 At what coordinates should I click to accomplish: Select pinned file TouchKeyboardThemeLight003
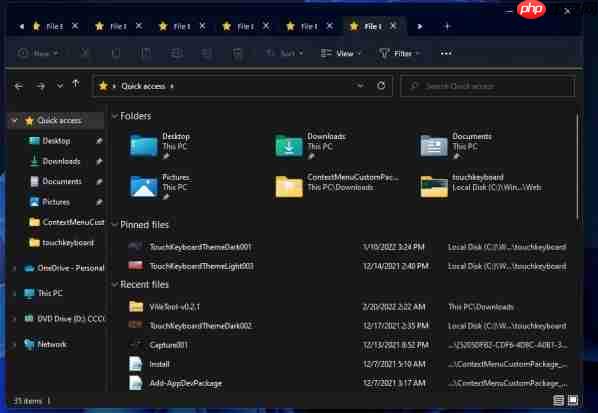[x=347, y=266]
